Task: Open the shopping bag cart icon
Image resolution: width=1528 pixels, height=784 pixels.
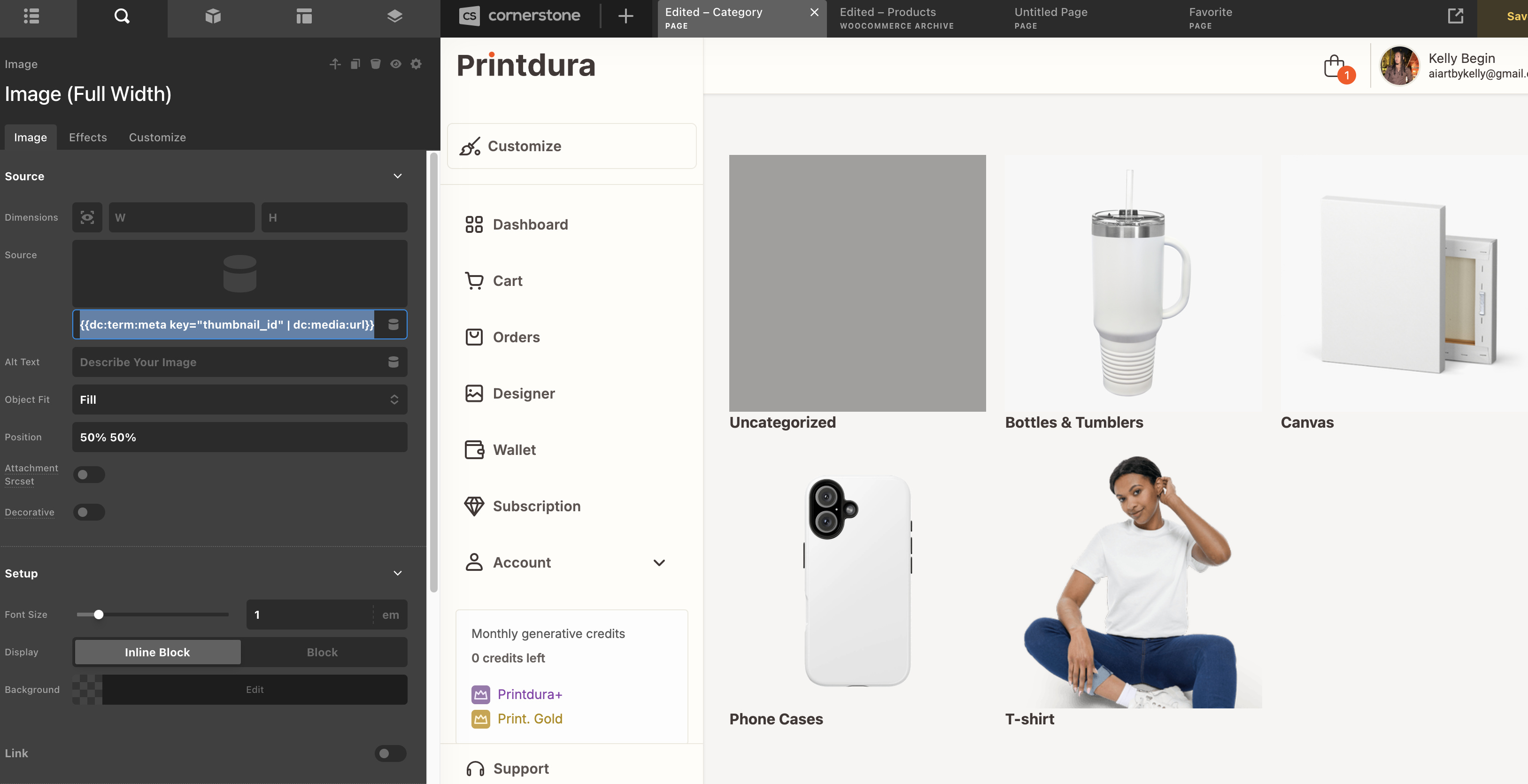Action: pos(1335,66)
